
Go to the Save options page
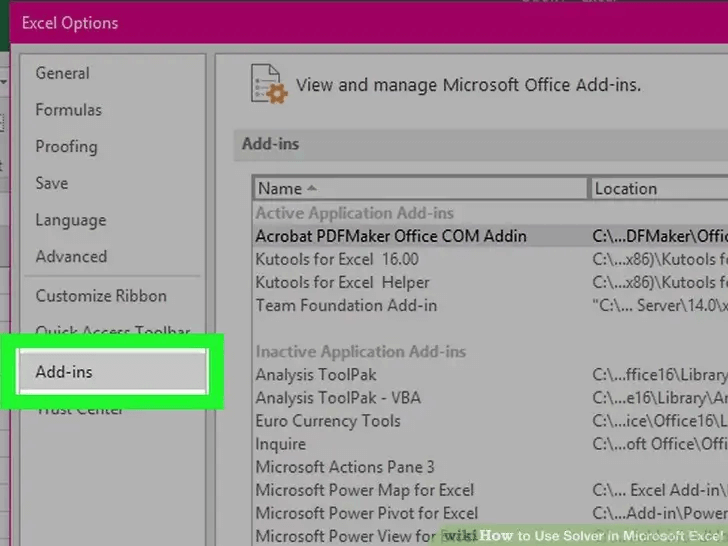[x=52, y=183]
